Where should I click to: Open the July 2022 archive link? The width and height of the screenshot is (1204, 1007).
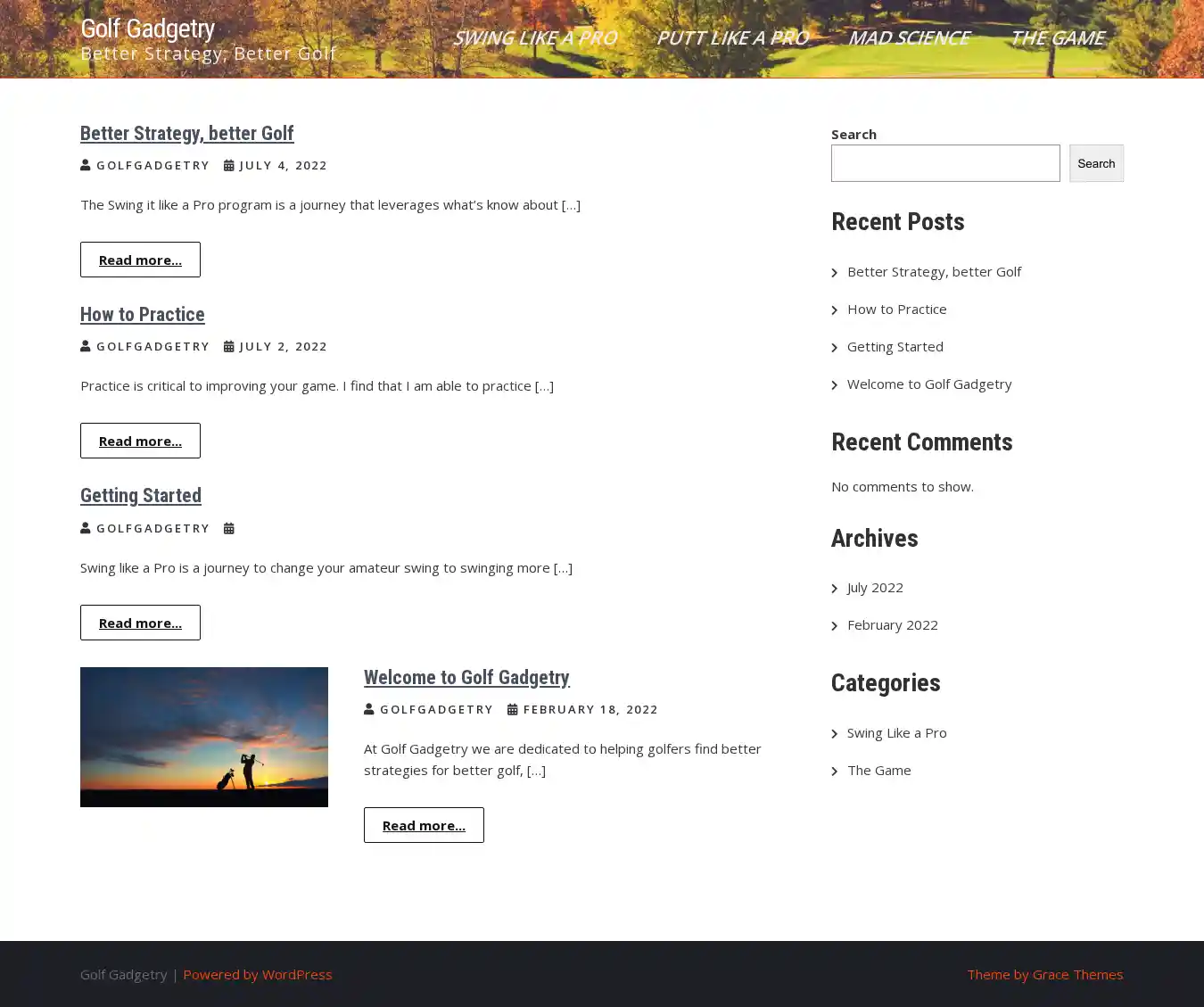pos(875,587)
